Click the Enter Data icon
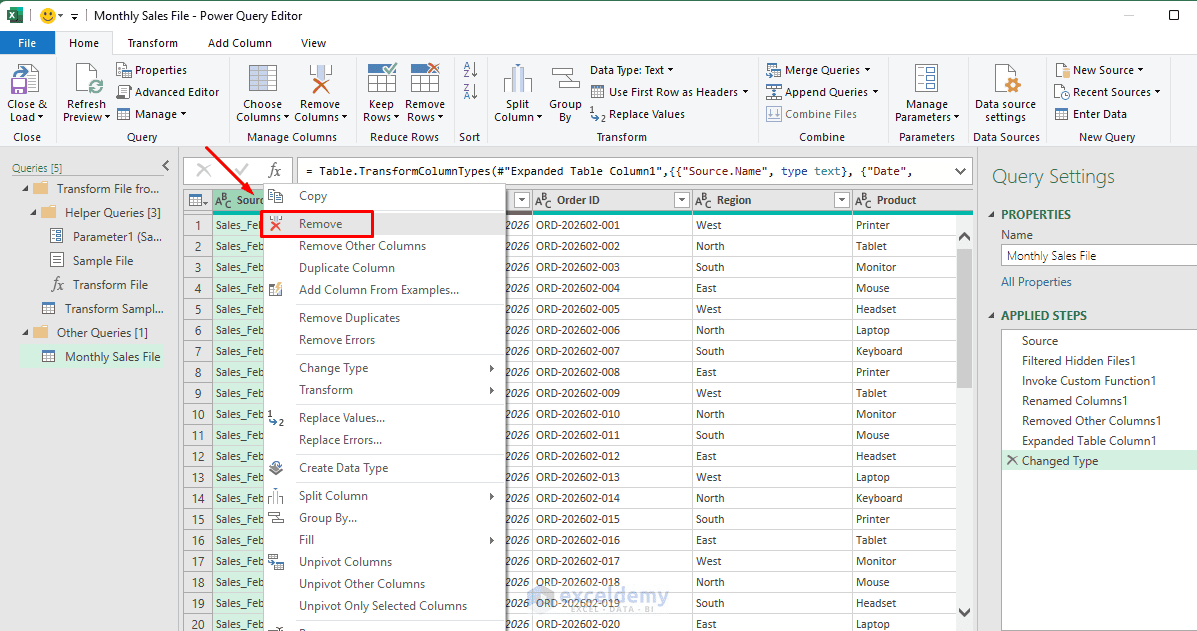The width and height of the screenshot is (1197, 631). (1062, 114)
